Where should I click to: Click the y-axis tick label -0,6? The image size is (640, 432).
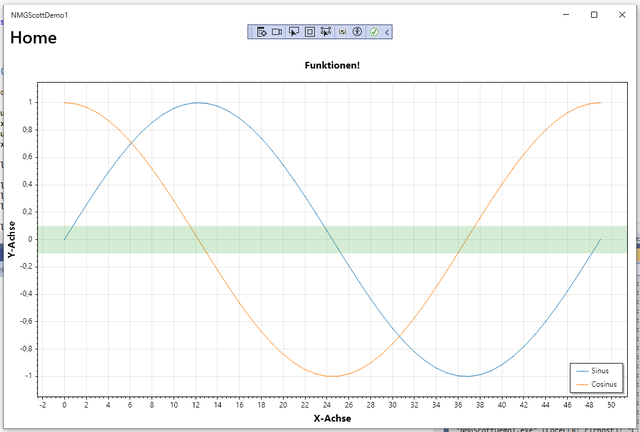[x=26, y=321]
